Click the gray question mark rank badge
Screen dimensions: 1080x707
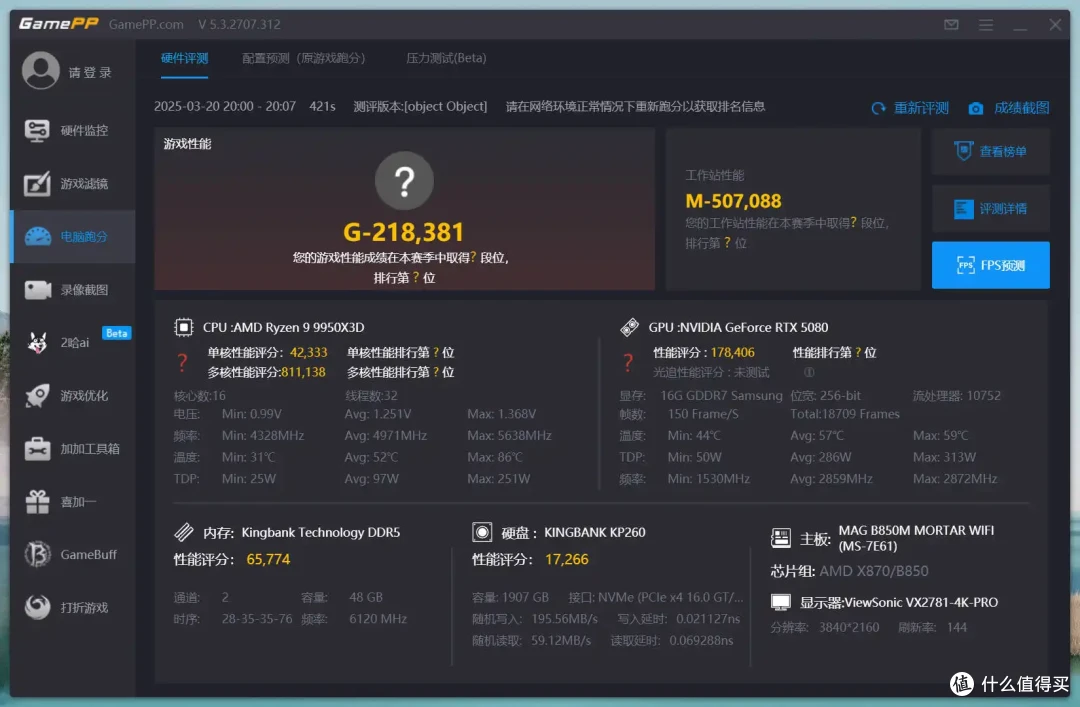click(404, 181)
